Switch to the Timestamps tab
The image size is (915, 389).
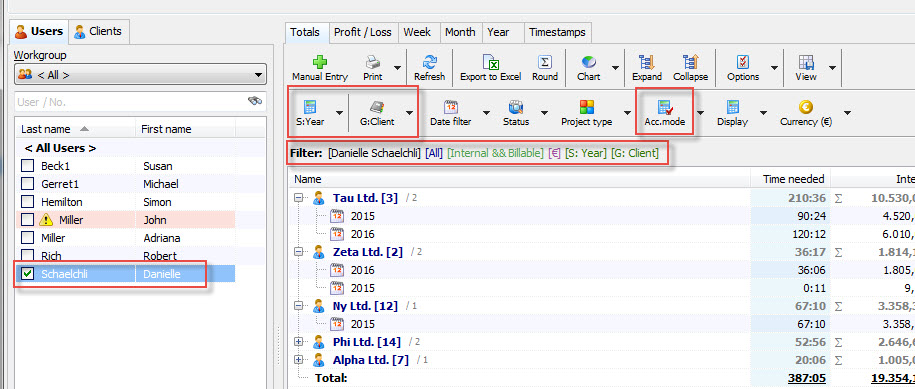(557, 33)
